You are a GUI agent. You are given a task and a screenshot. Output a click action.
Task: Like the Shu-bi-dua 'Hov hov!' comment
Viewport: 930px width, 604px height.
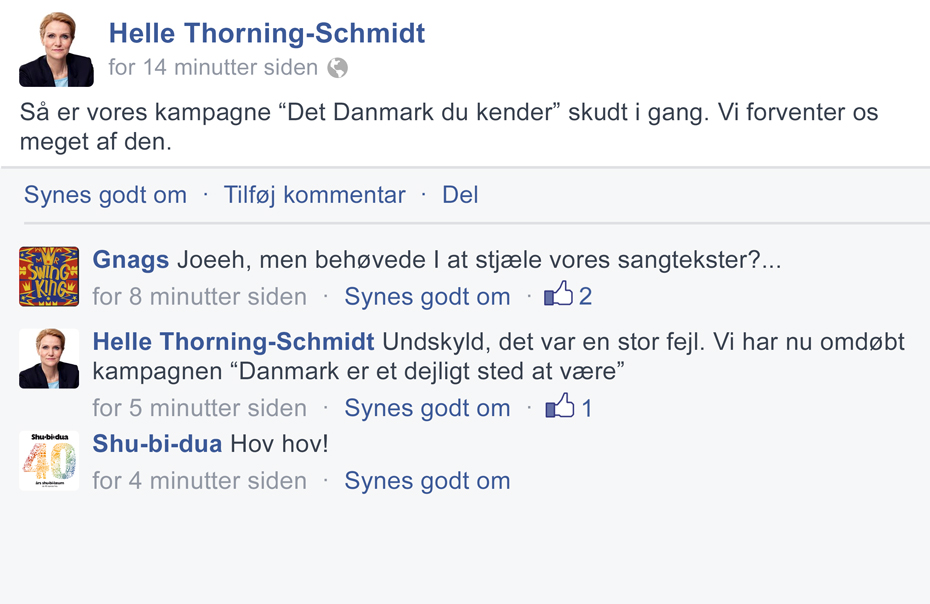pos(427,481)
